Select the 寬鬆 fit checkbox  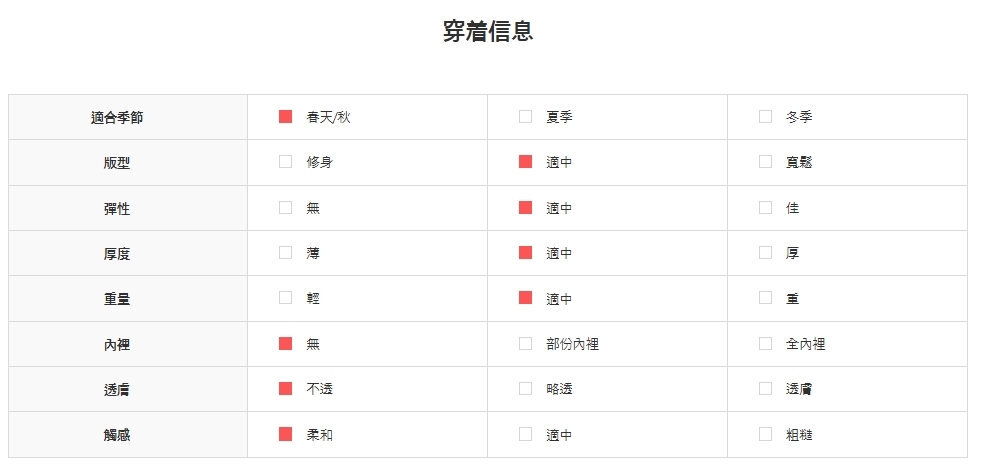click(765, 162)
